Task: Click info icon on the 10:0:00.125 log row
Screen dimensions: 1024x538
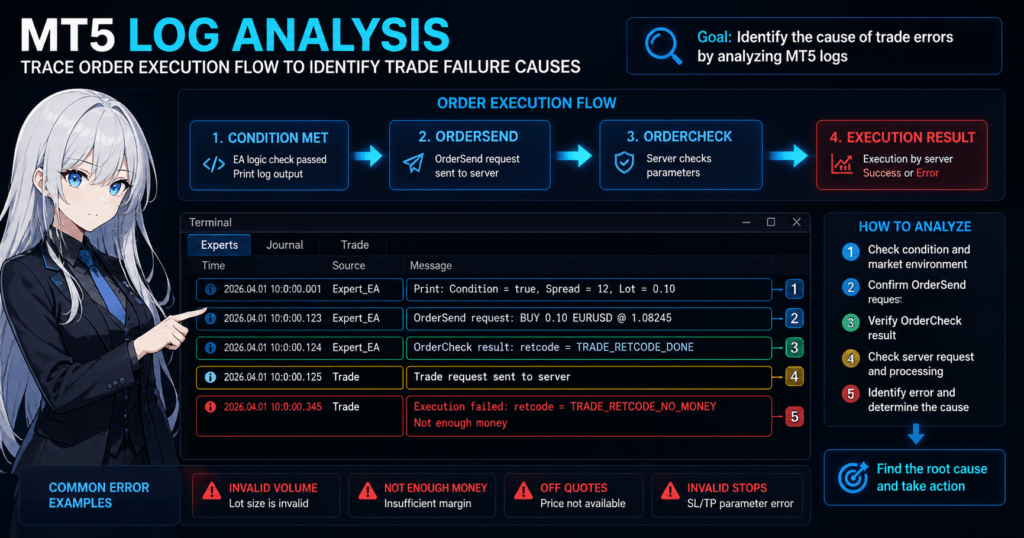Action: tap(210, 377)
